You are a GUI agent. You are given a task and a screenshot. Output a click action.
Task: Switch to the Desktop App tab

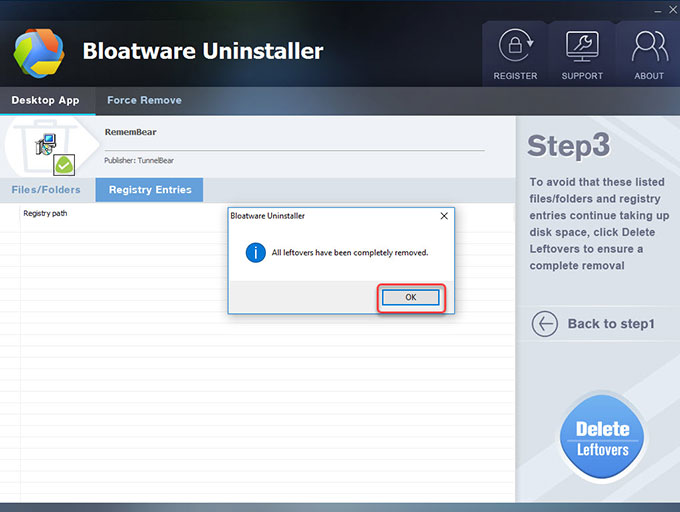[x=46, y=100]
